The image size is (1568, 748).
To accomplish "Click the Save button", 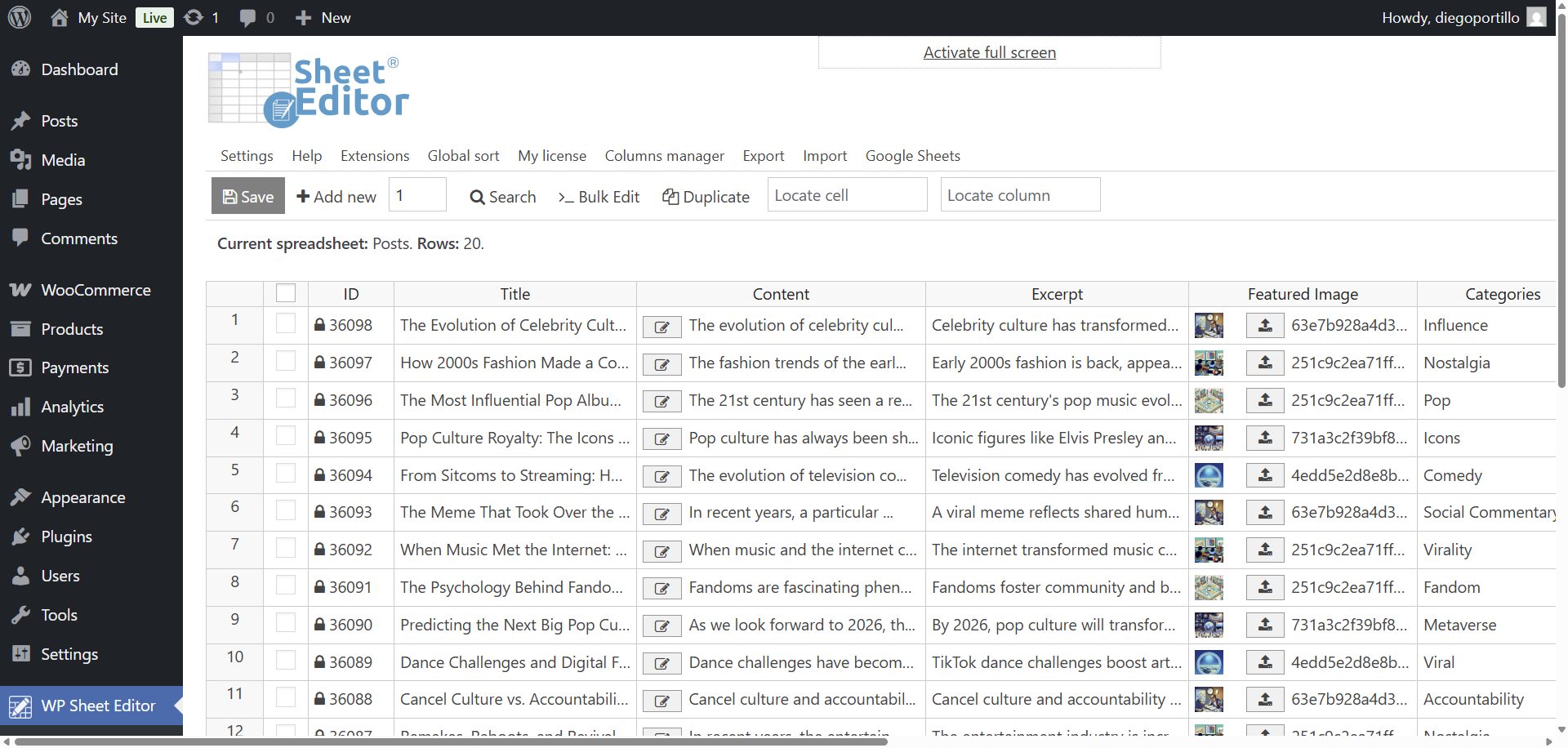I will coord(248,196).
